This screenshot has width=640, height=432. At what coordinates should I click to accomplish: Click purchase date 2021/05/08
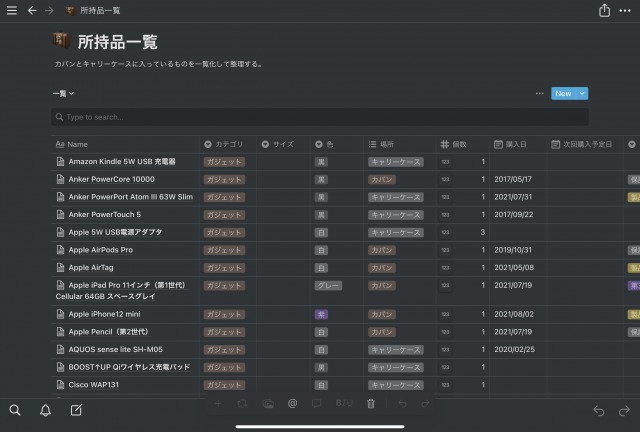[514, 267]
